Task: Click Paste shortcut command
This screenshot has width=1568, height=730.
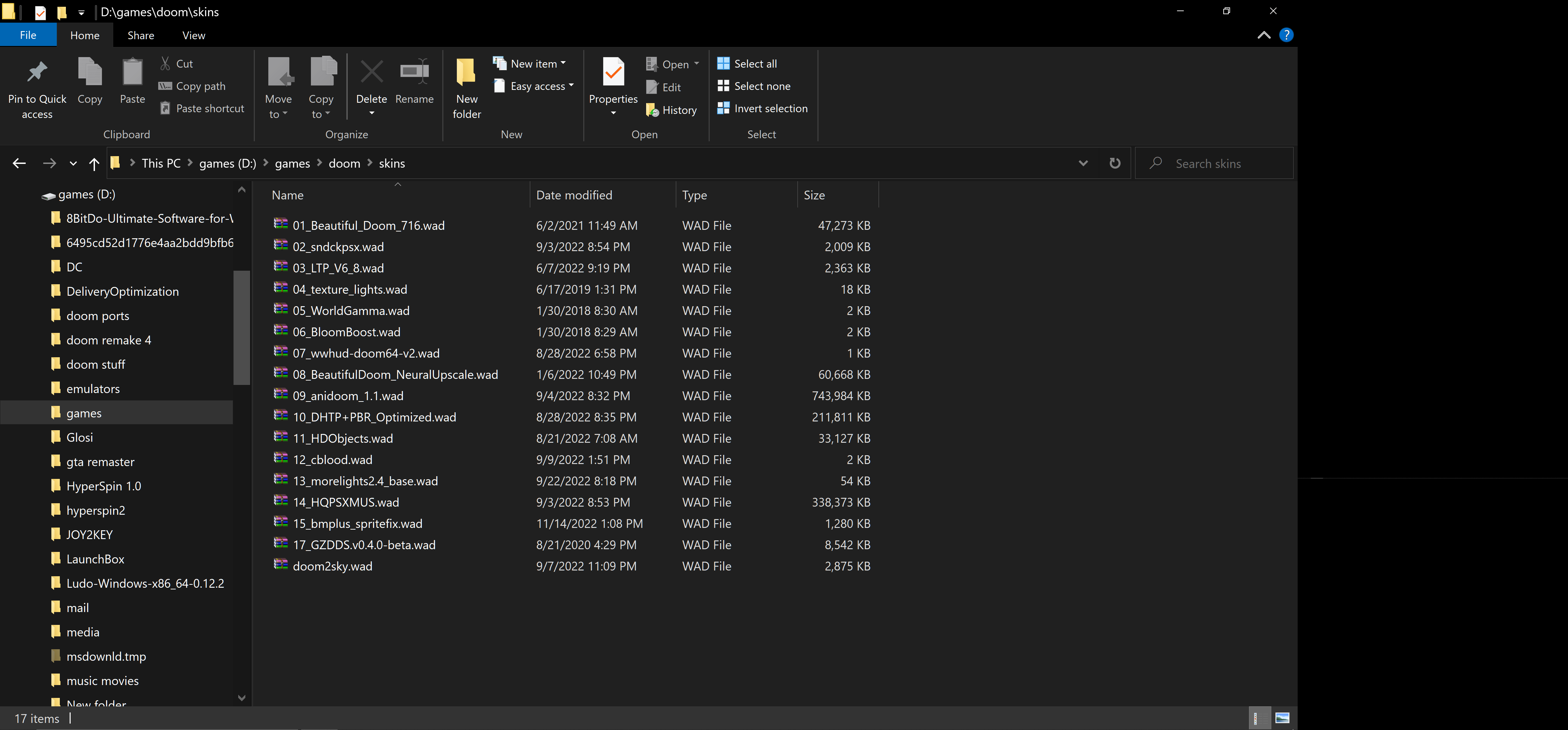Action: [201, 108]
